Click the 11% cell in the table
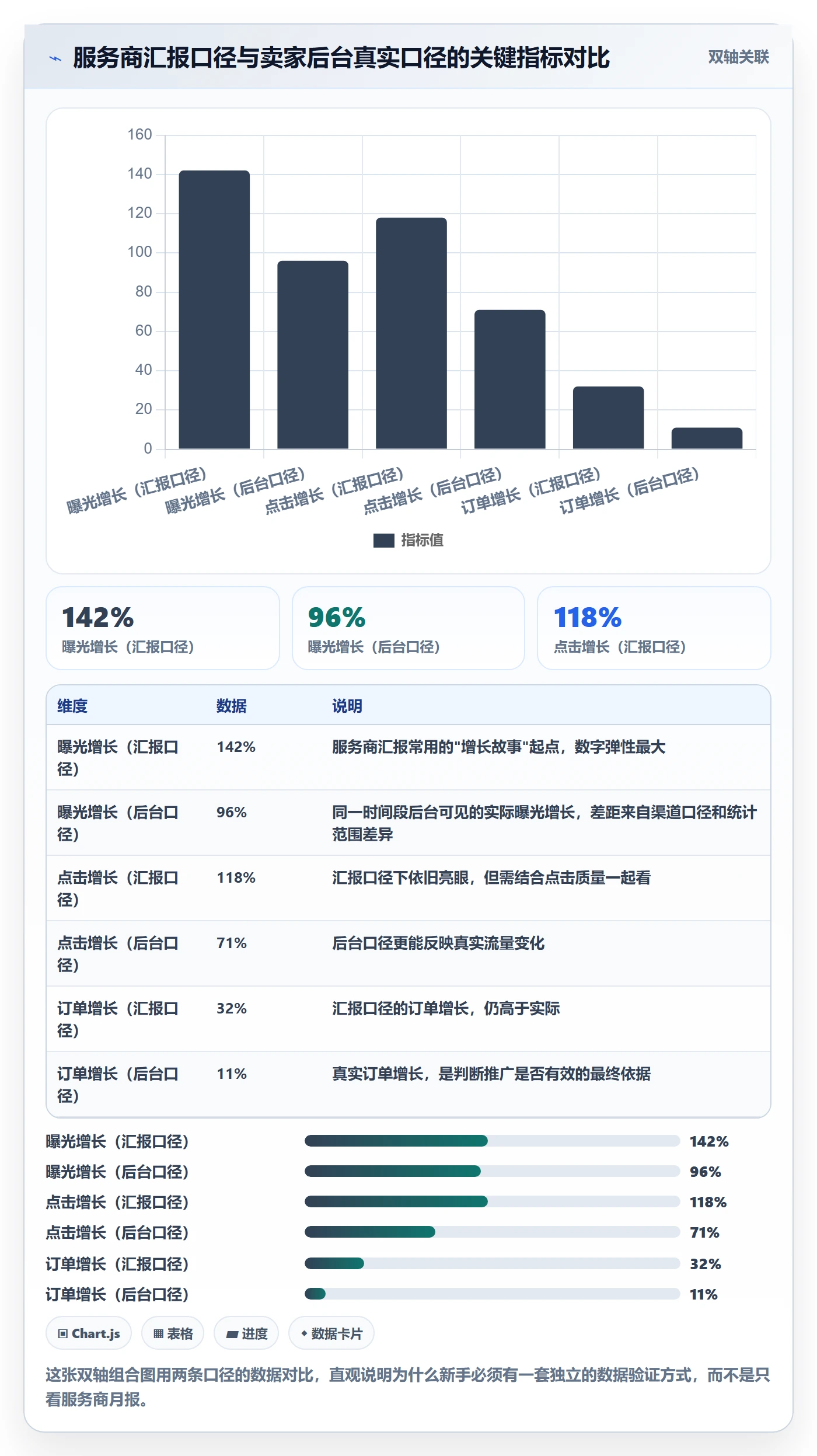817x1456 pixels. 232,1074
